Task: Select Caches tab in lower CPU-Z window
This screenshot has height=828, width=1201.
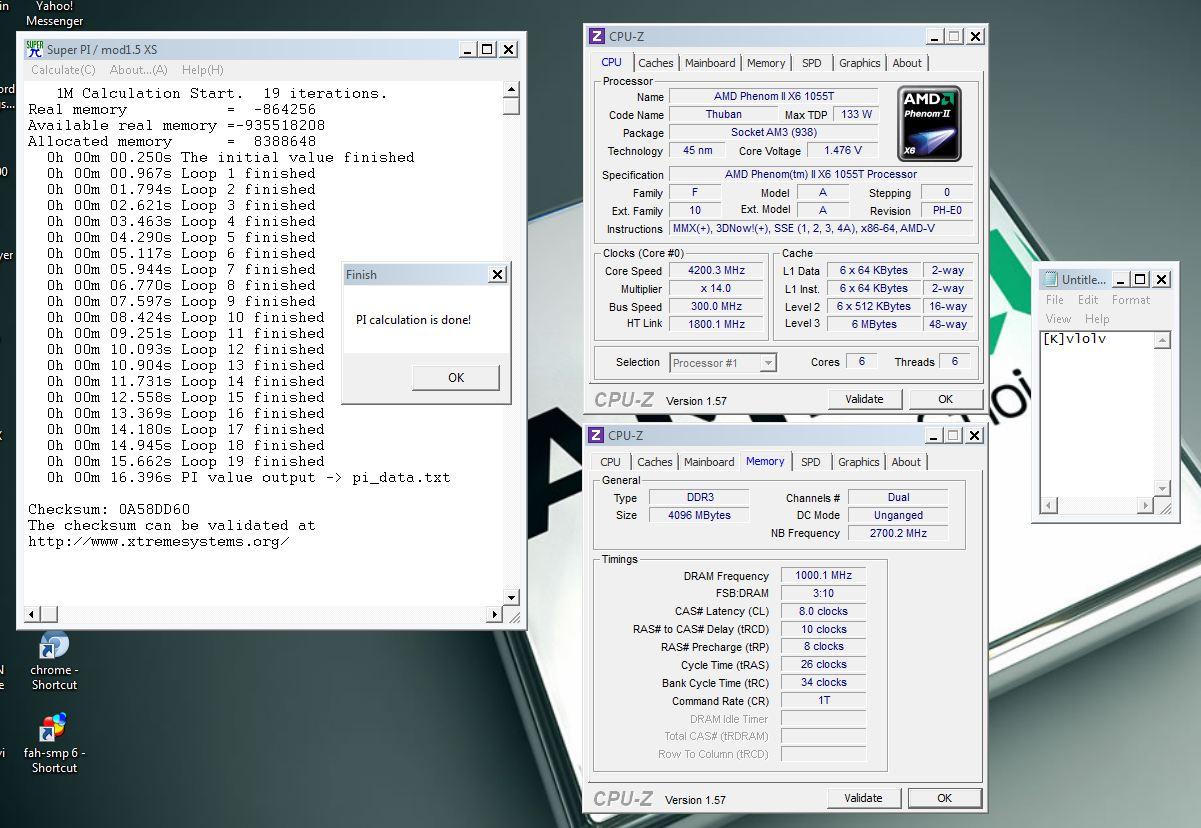Action: [655, 462]
